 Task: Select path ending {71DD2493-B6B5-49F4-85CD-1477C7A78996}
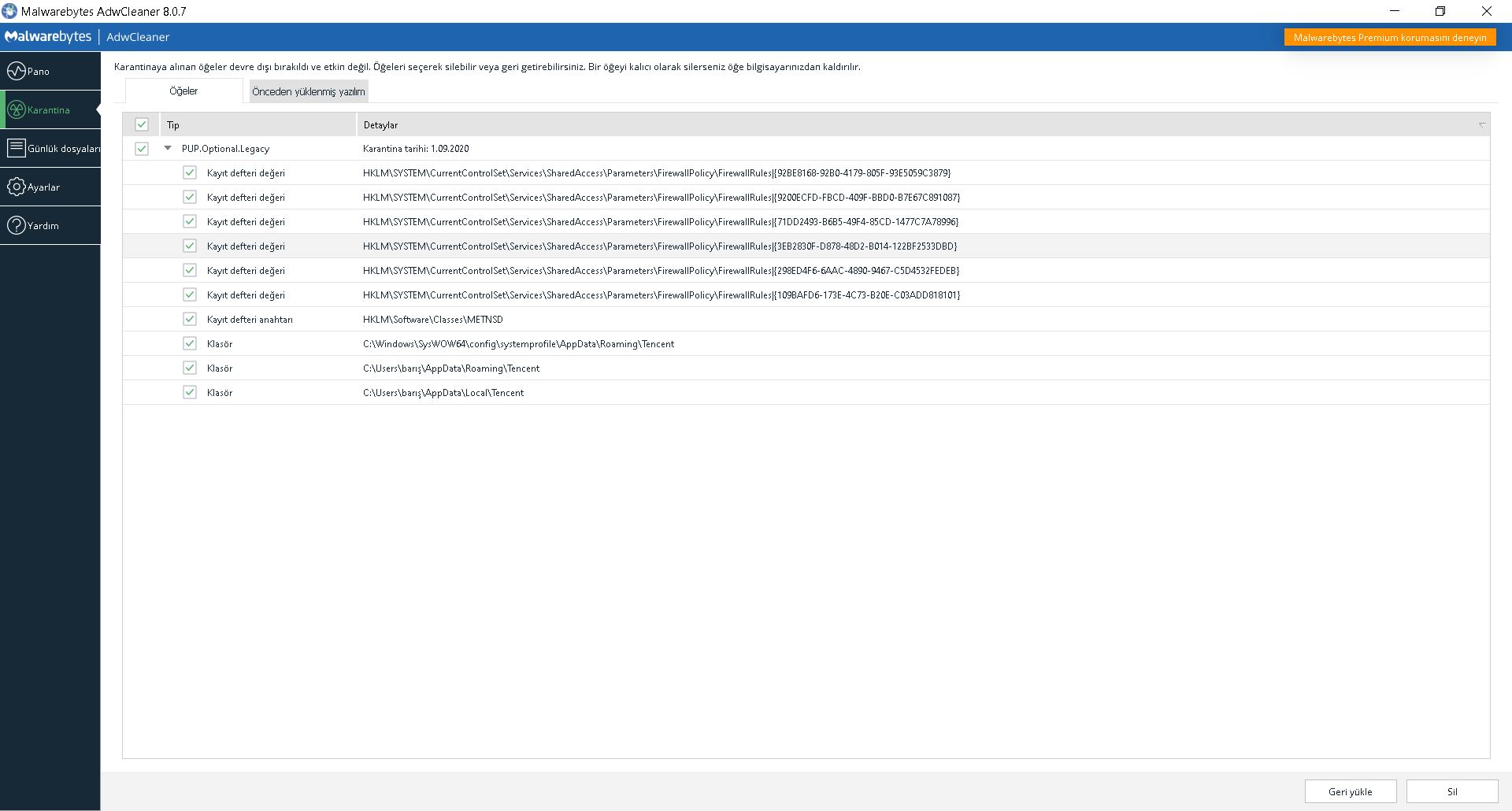tap(661, 222)
